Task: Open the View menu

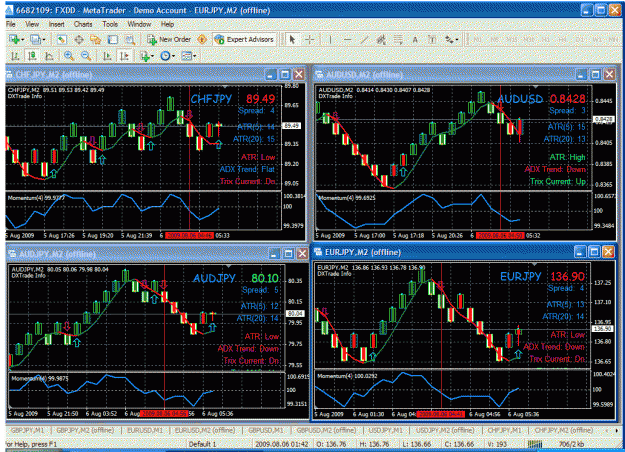Action: 32,24
